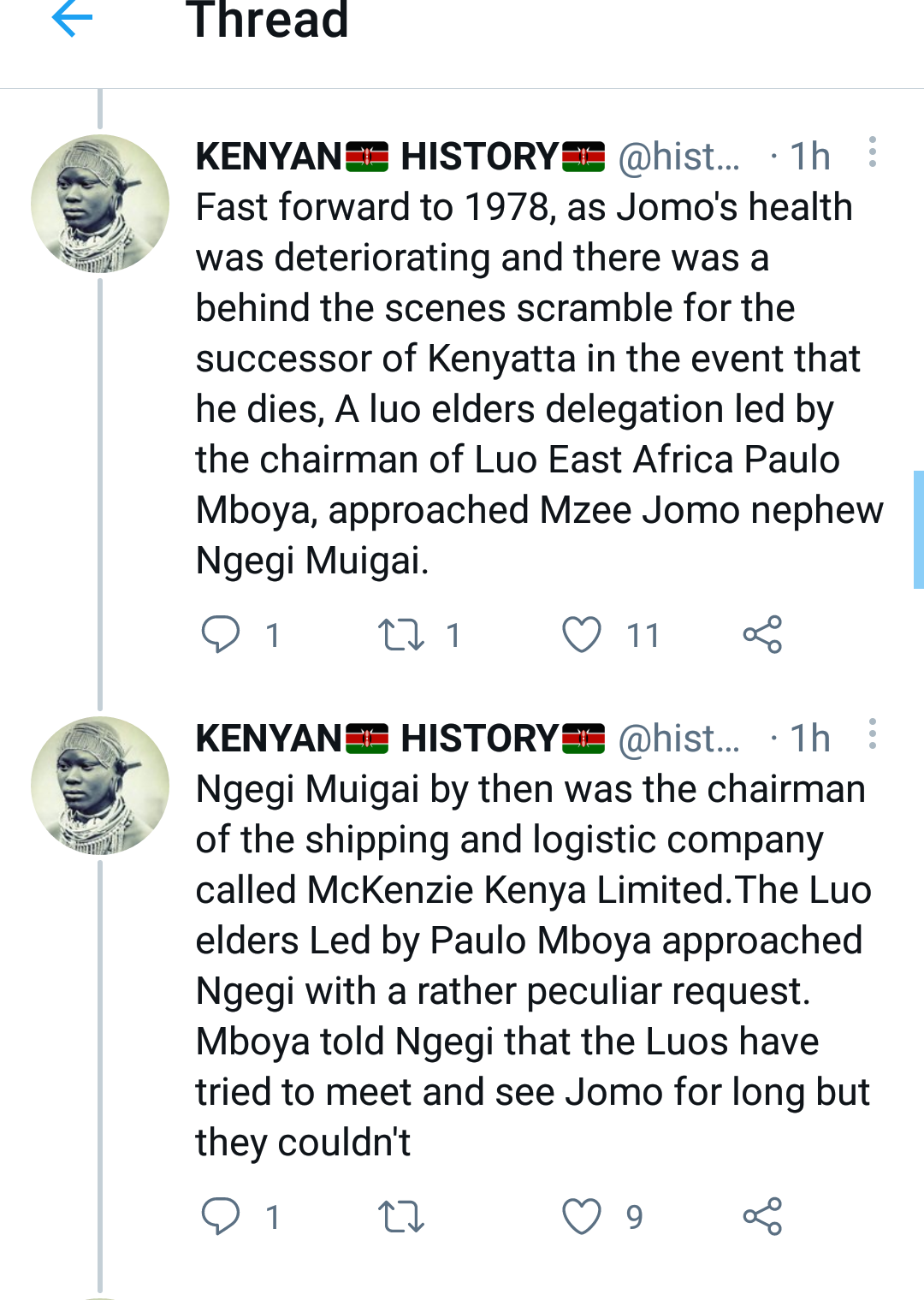Retweet the McKenzie Kenya Limited tweet
Viewport: 924px width, 1300px height.
click(400, 1216)
